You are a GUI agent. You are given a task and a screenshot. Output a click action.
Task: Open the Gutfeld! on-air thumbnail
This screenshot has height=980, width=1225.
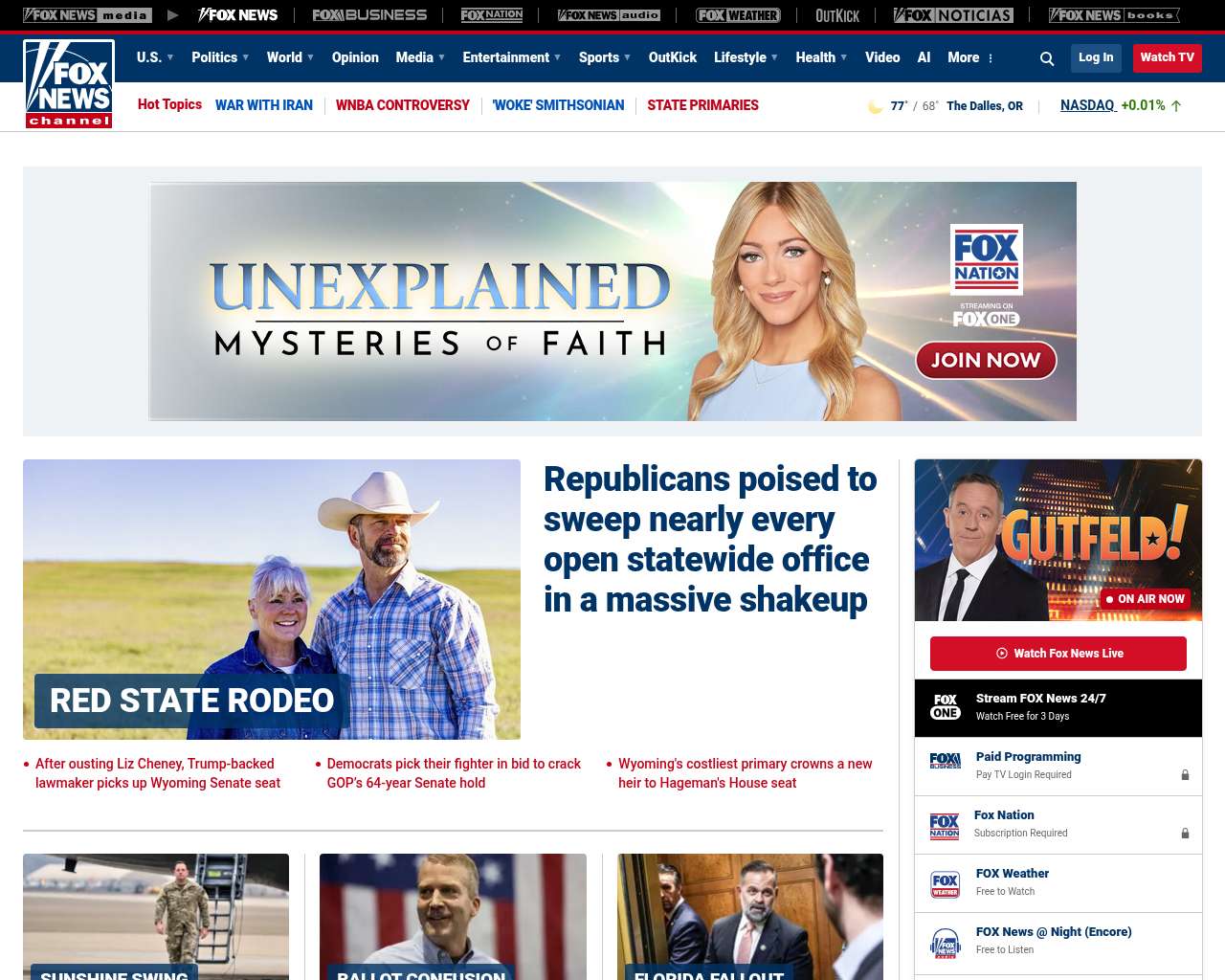(x=1058, y=540)
